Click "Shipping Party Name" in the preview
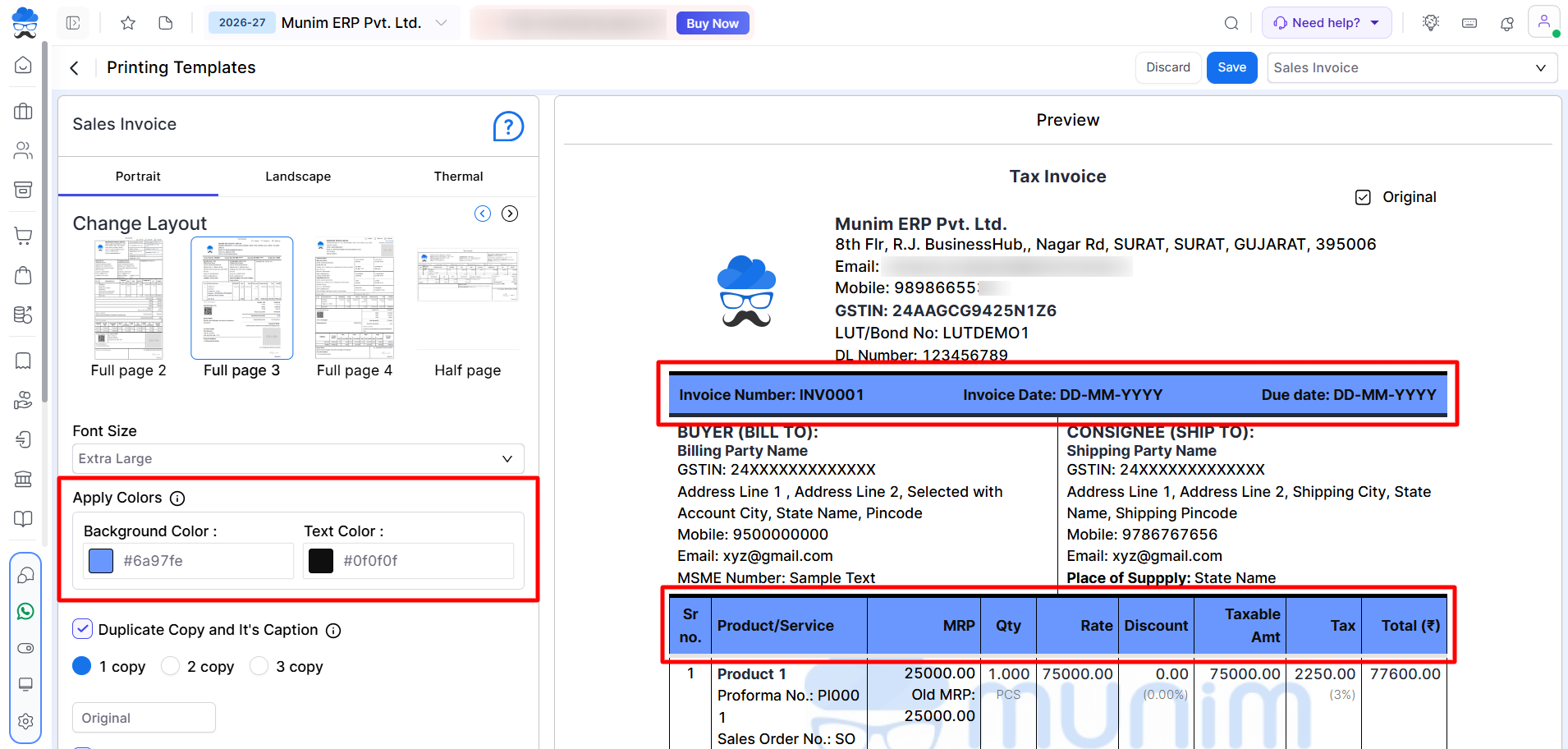Screen dimensions: 1568x749 pyautogui.click(x=1141, y=451)
